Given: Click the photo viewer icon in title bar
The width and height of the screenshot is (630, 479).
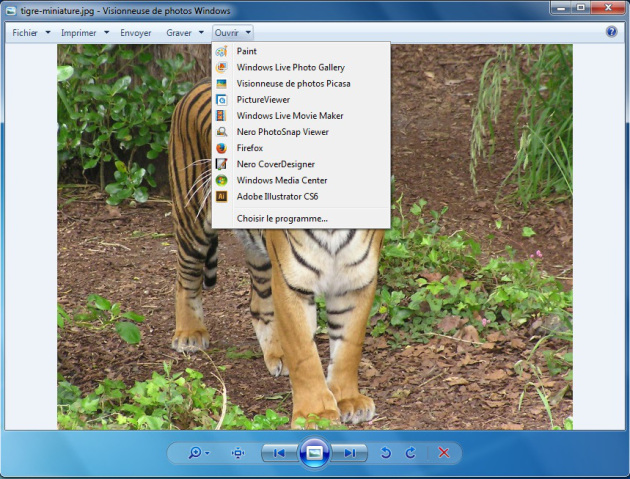Looking at the screenshot, I should (x=11, y=10).
